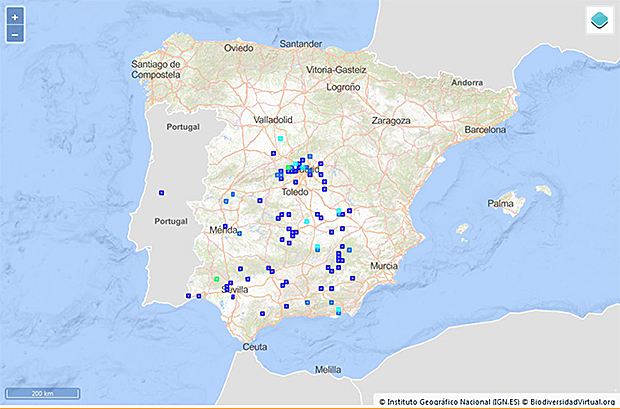Click the Palma label on Mallorca

pos(500,203)
